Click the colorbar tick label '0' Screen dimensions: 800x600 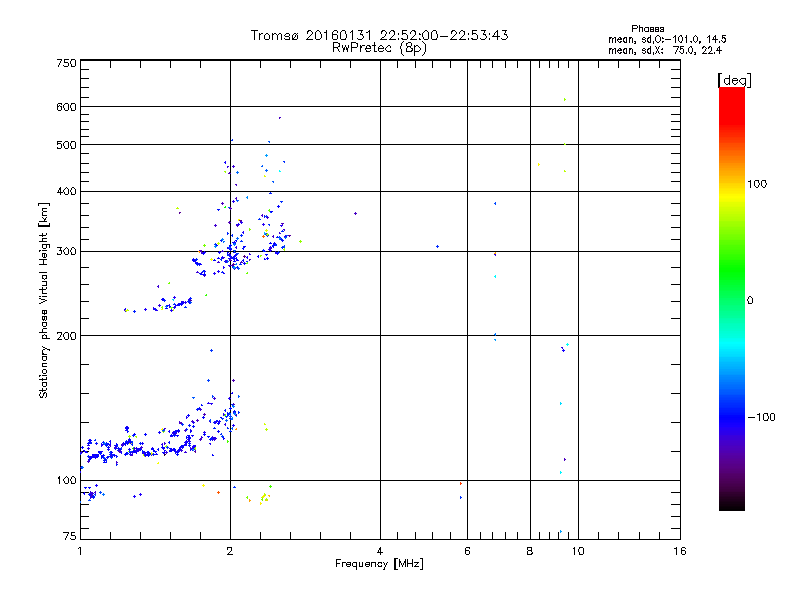(750, 300)
